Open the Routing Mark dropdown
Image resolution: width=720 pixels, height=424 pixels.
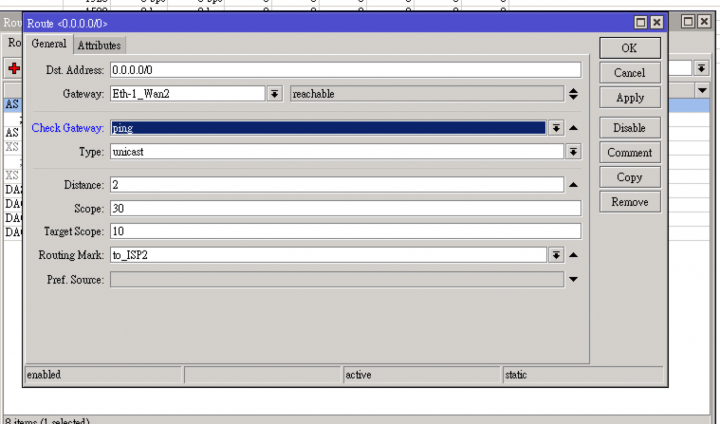pyautogui.click(x=556, y=255)
